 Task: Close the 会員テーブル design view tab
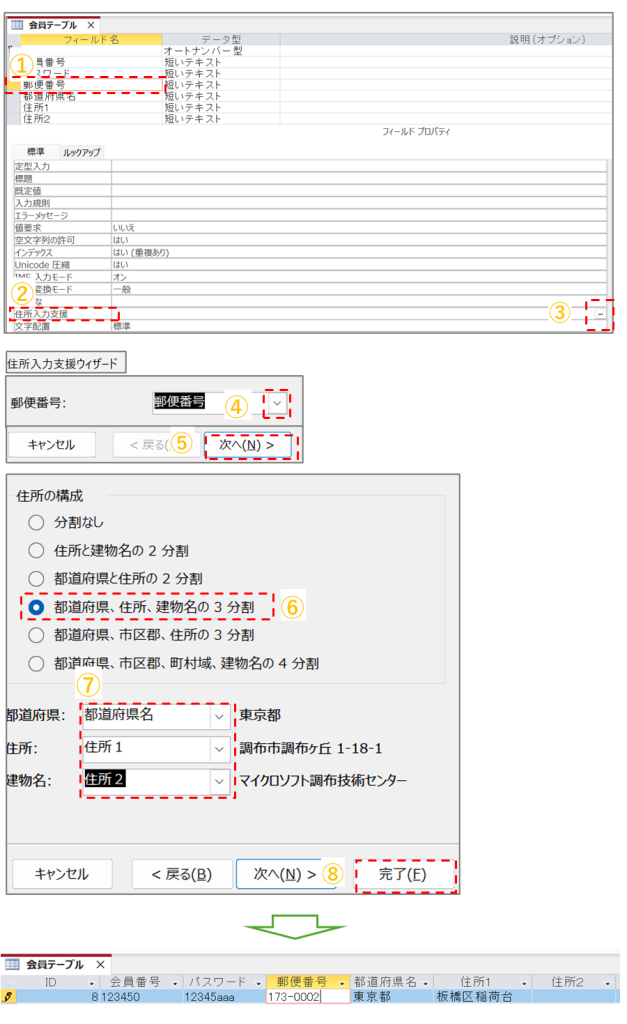(x=91, y=24)
